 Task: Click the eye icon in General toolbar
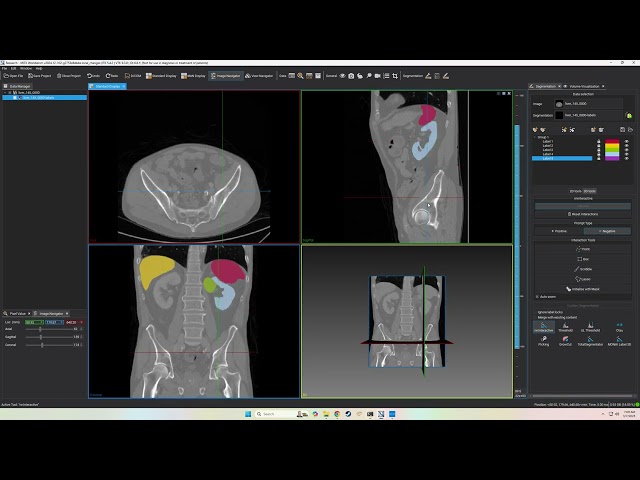tap(342, 76)
